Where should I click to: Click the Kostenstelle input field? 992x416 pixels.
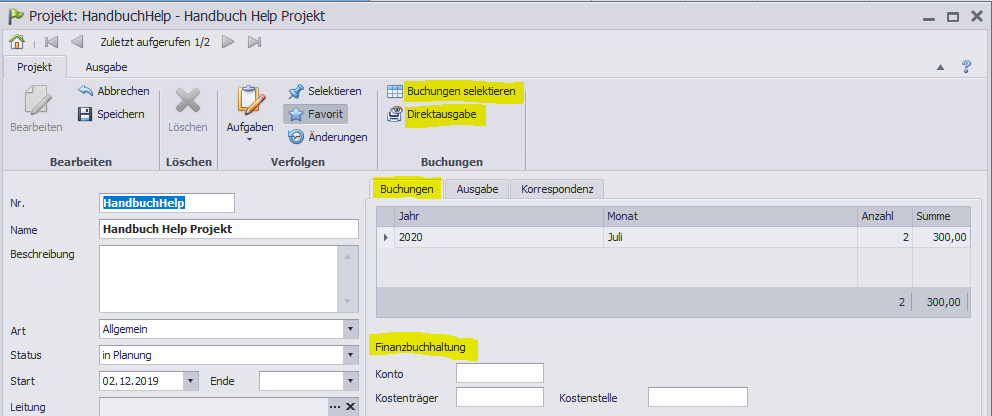pos(698,397)
